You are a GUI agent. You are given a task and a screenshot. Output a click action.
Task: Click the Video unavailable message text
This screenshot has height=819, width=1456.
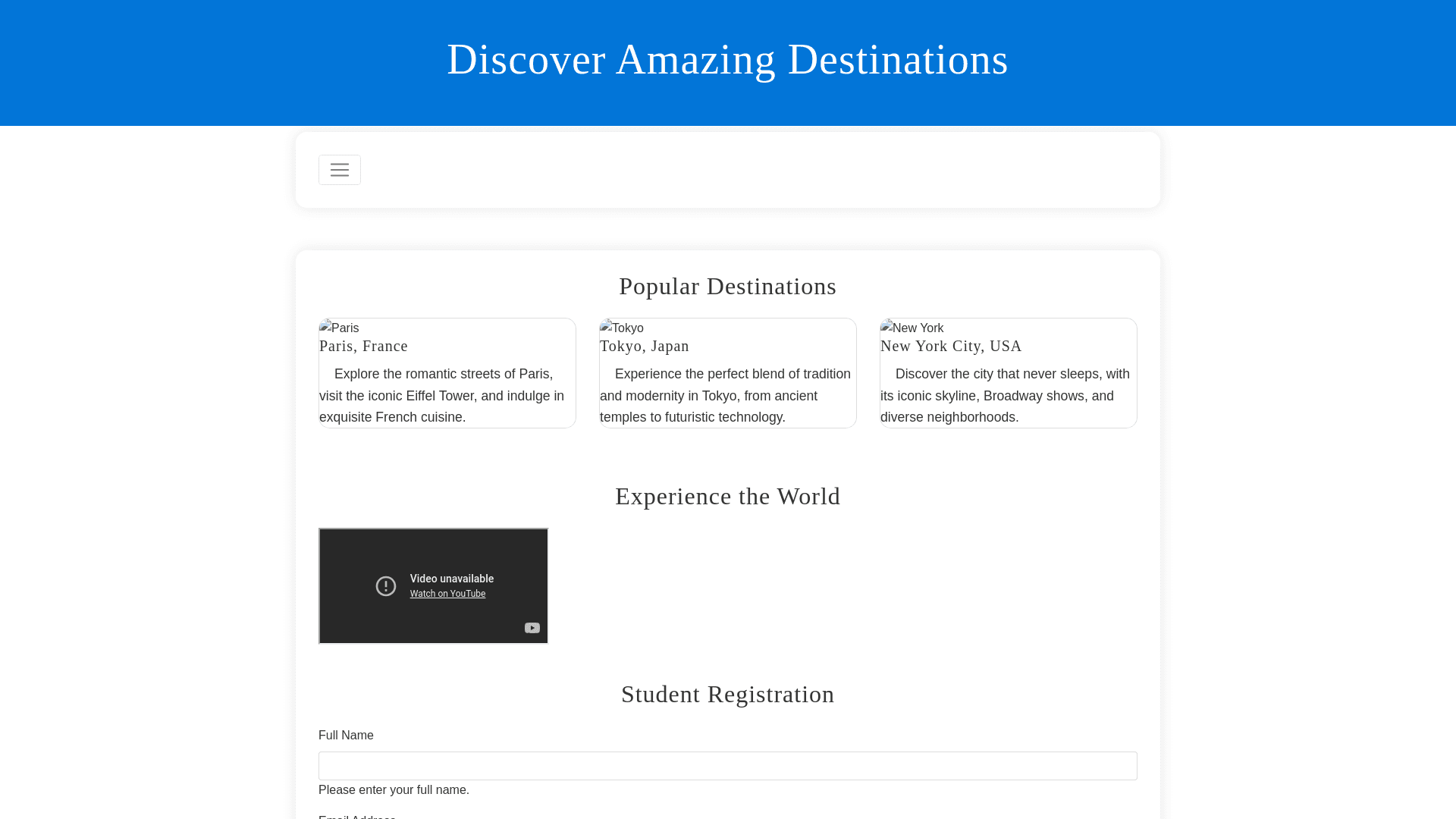click(x=451, y=579)
